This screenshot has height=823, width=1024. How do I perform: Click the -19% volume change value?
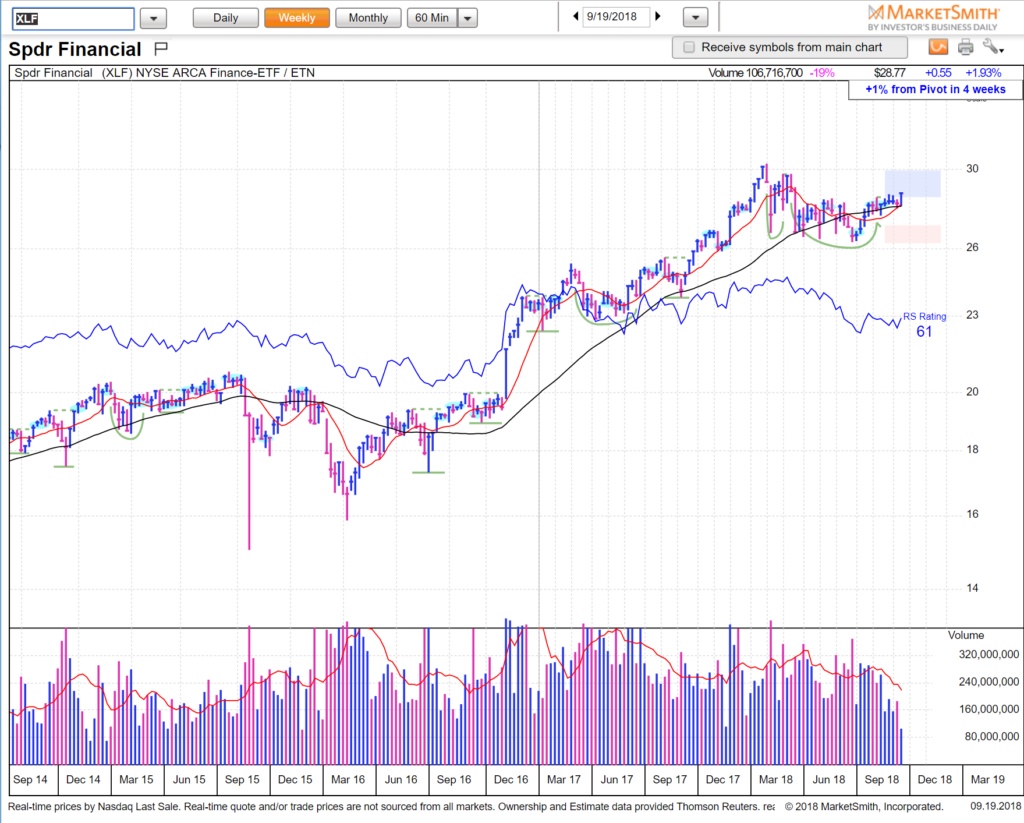click(822, 73)
